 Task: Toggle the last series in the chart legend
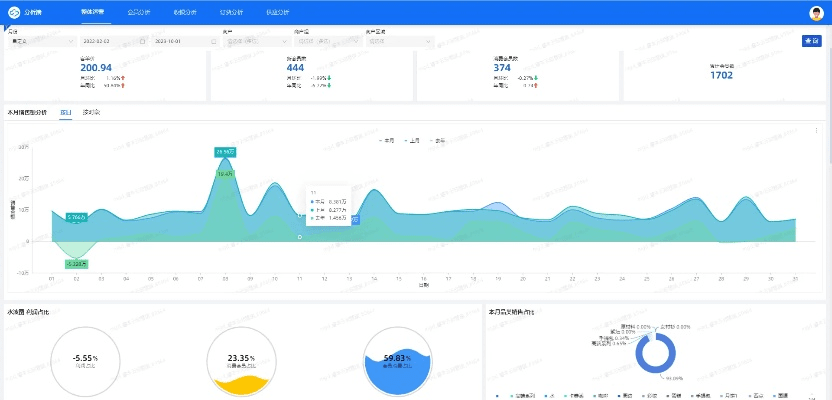(437, 141)
